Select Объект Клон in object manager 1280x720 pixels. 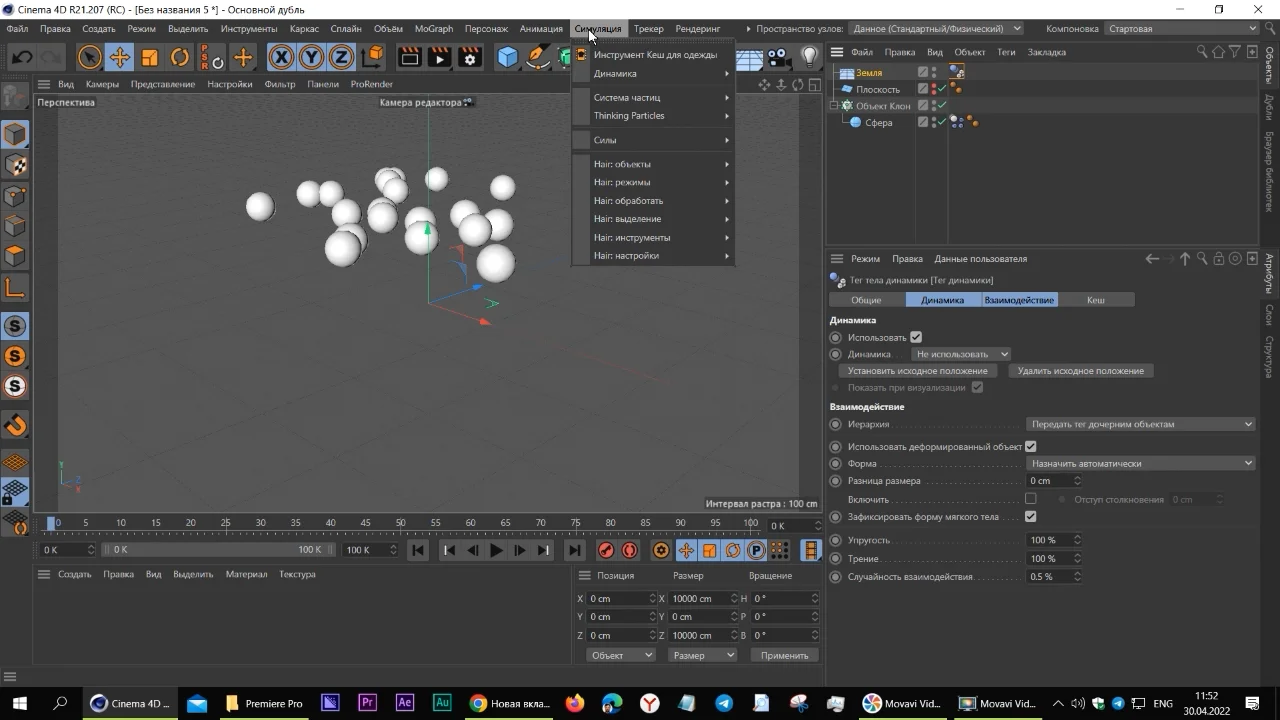tap(883, 105)
